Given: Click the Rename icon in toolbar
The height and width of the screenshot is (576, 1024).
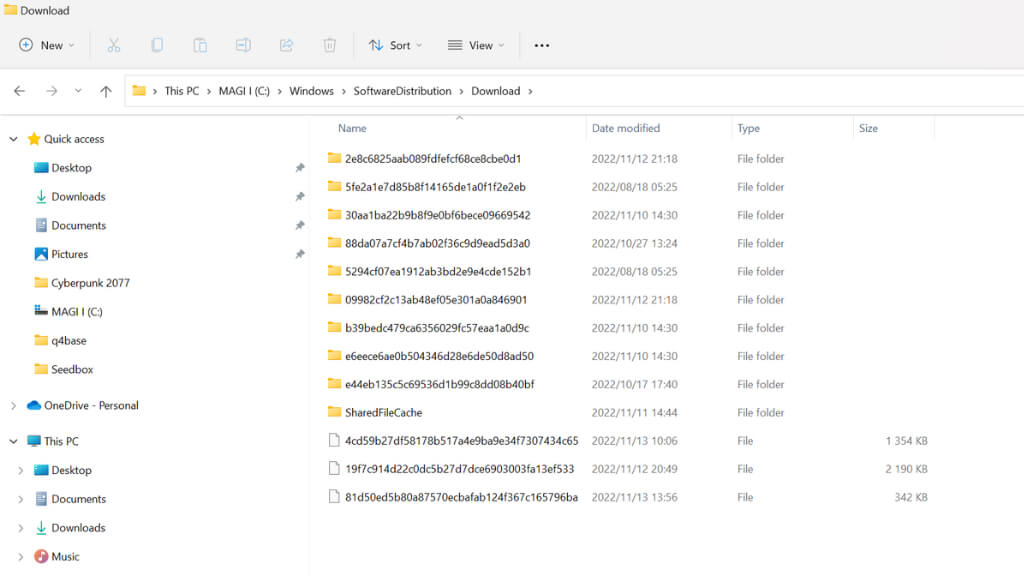Looking at the screenshot, I should [x=243, y=45].
